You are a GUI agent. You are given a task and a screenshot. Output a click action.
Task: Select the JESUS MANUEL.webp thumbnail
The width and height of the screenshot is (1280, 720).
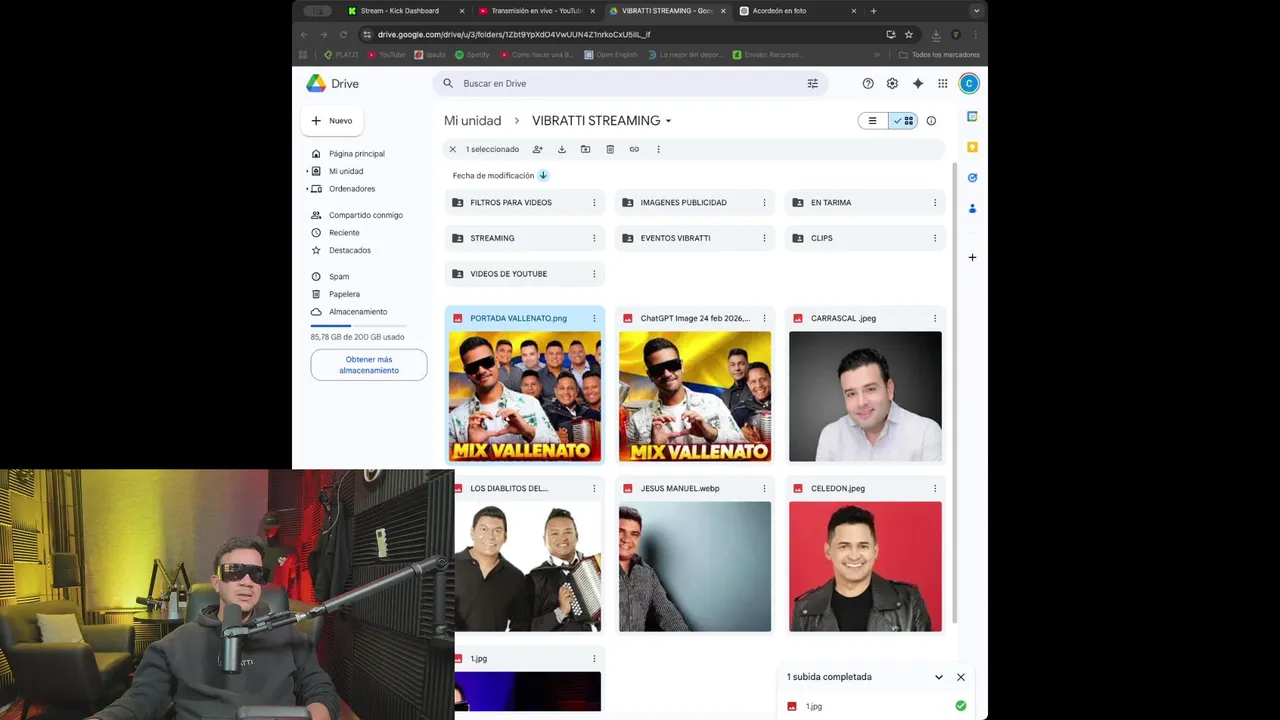click(695, 567)
